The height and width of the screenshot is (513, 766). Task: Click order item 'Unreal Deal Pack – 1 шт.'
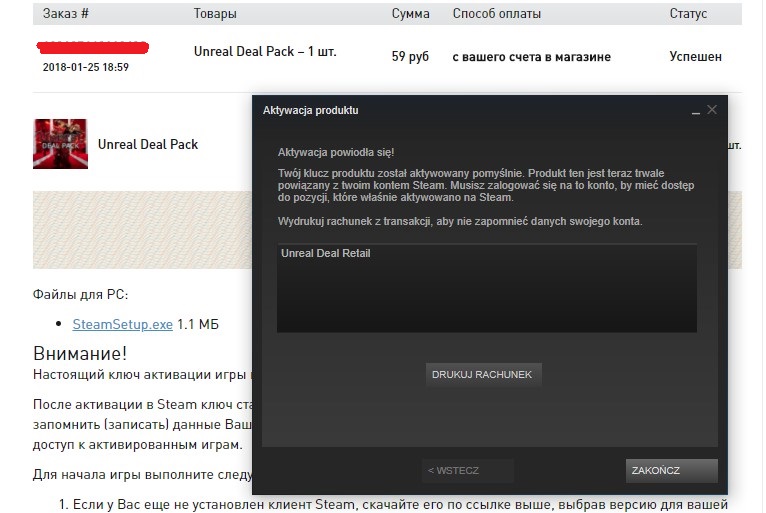[x=265, y=51]
